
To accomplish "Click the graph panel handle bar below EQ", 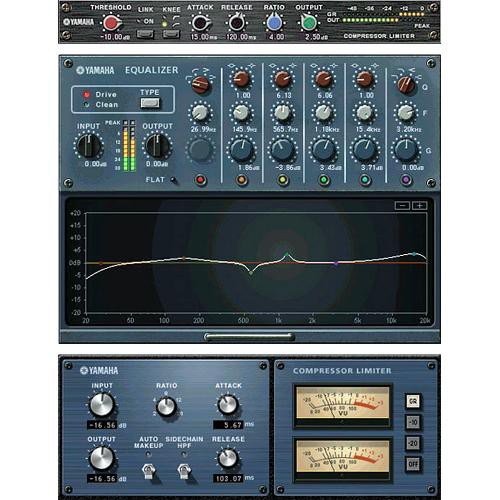I will click(249, 337).
